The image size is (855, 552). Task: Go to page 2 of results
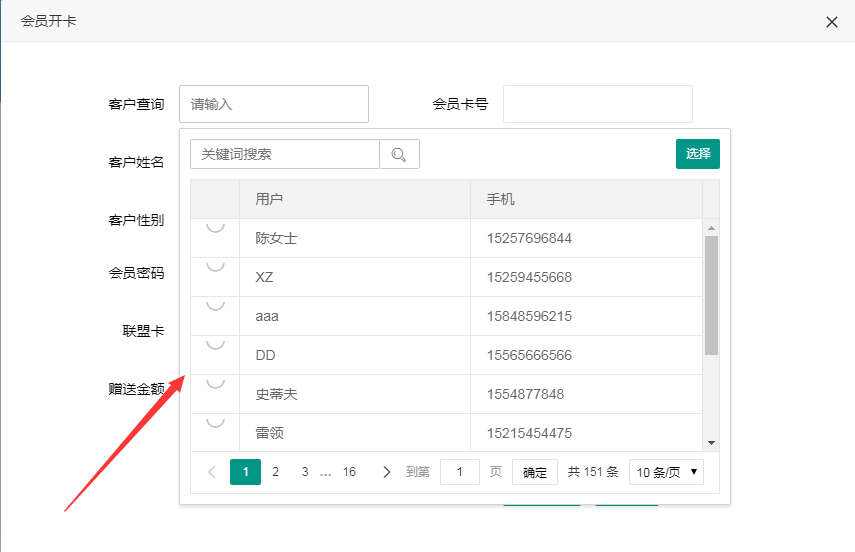275,472
